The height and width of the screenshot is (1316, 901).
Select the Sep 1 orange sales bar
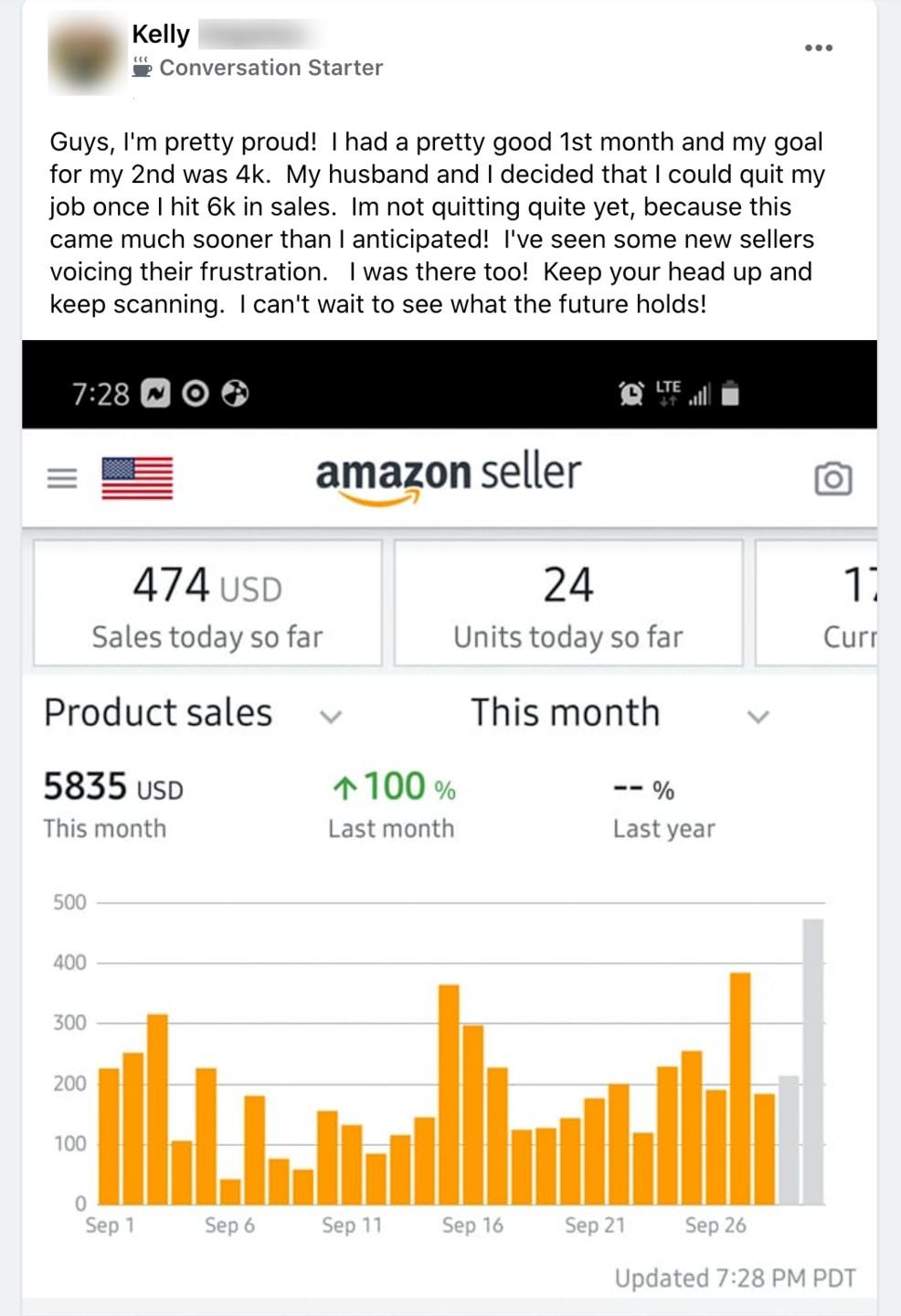pos(109,1135)
